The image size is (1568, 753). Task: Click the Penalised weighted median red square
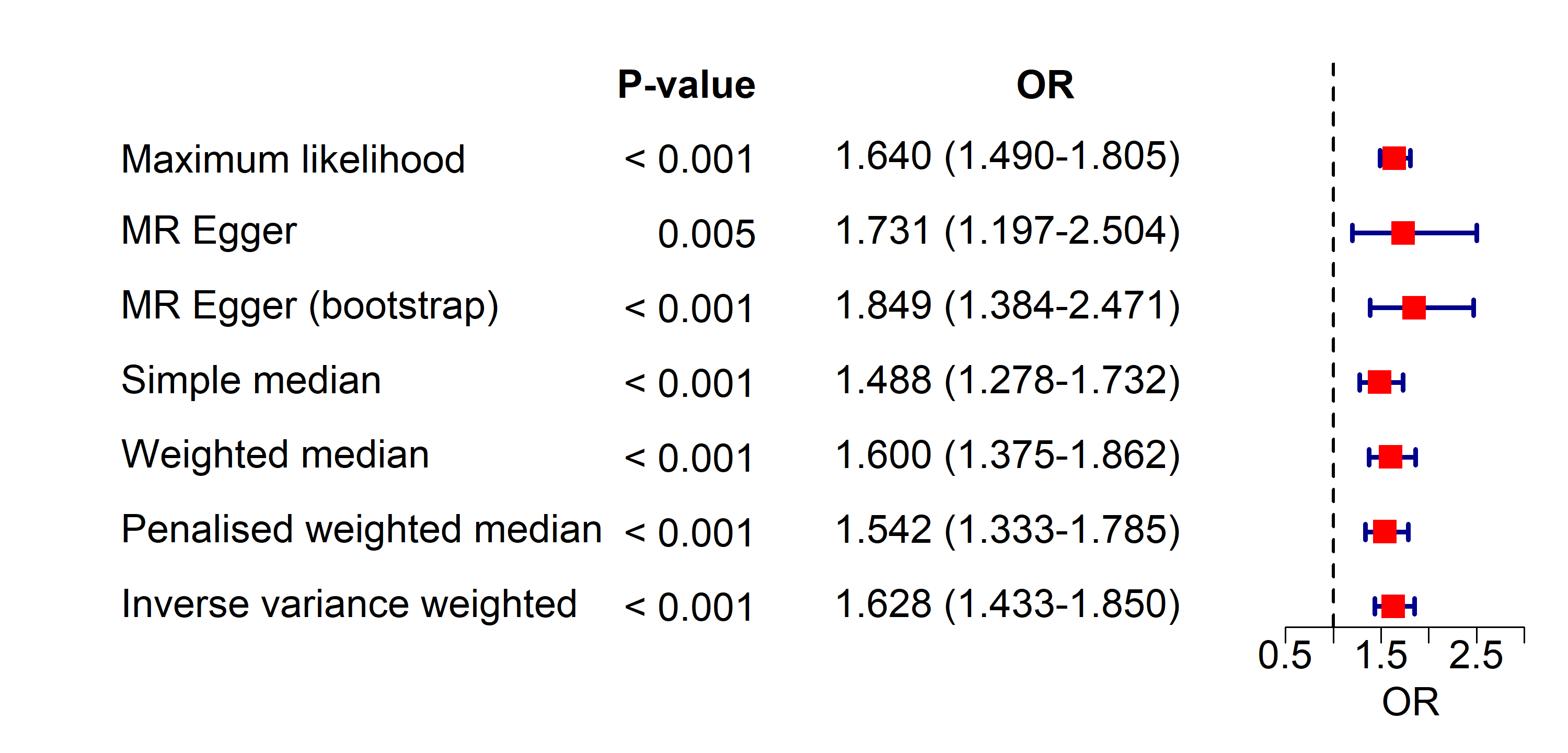(1385, 531)
